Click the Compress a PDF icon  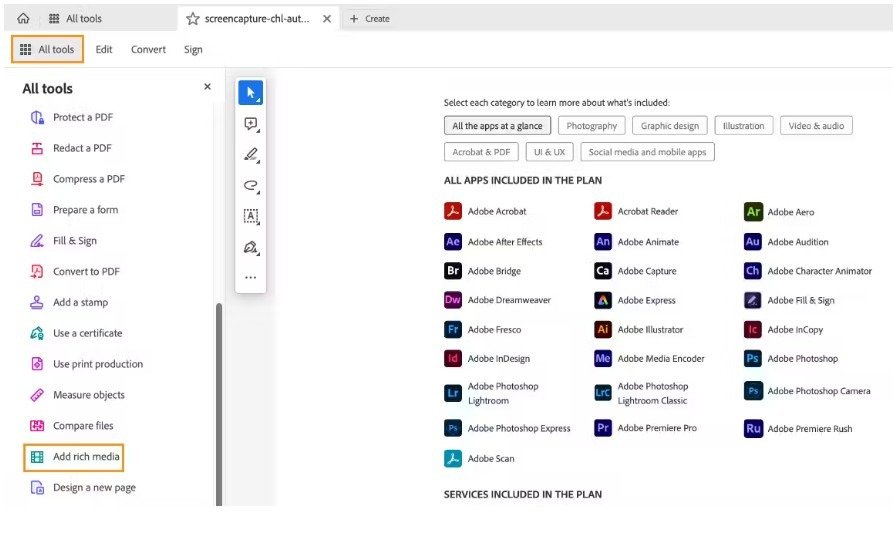coord(37,179)
